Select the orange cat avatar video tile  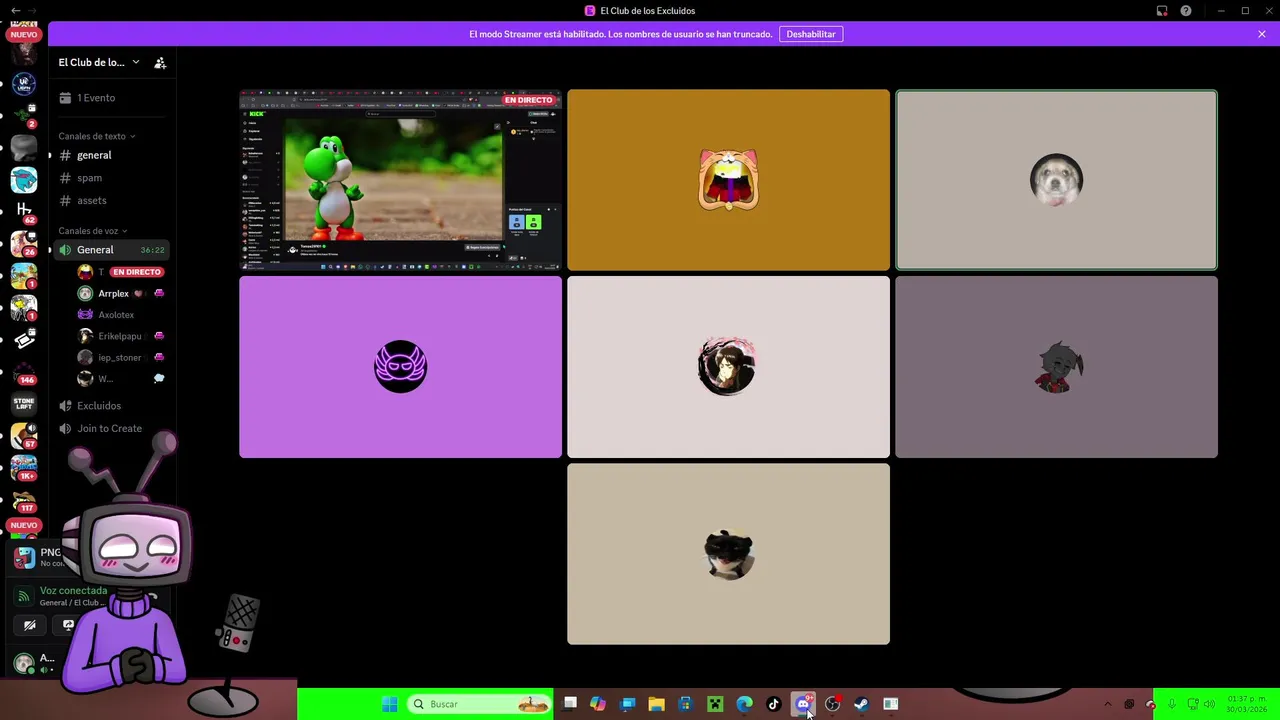pyautogui.click(x=728, y=180)
